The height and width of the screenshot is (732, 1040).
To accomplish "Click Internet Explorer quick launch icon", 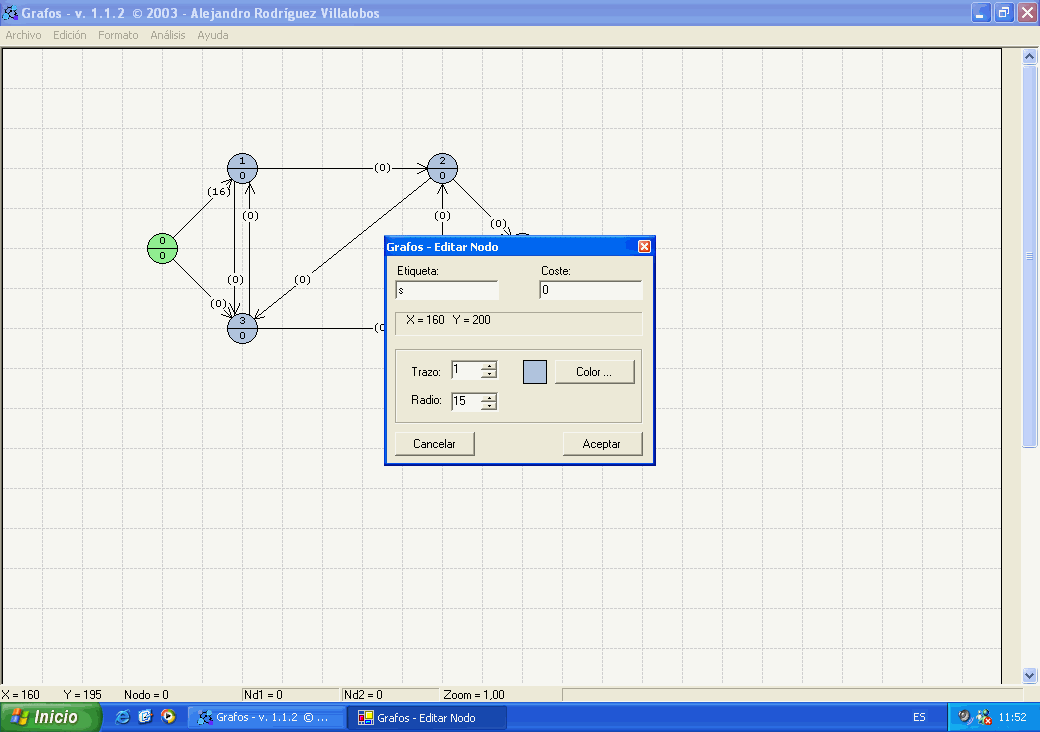I will click(x=123, y=717).
